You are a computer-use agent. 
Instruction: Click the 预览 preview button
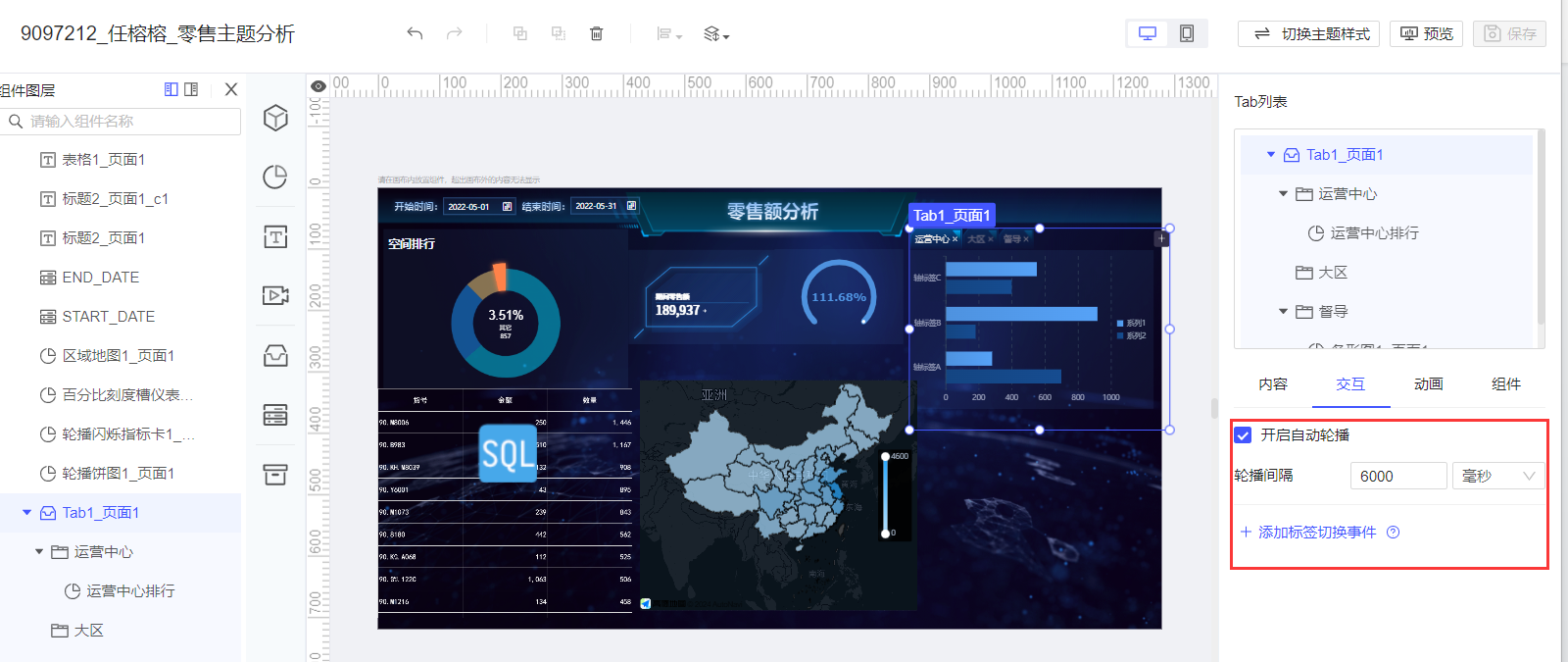pyautogui.click(x=1427, y=33)
